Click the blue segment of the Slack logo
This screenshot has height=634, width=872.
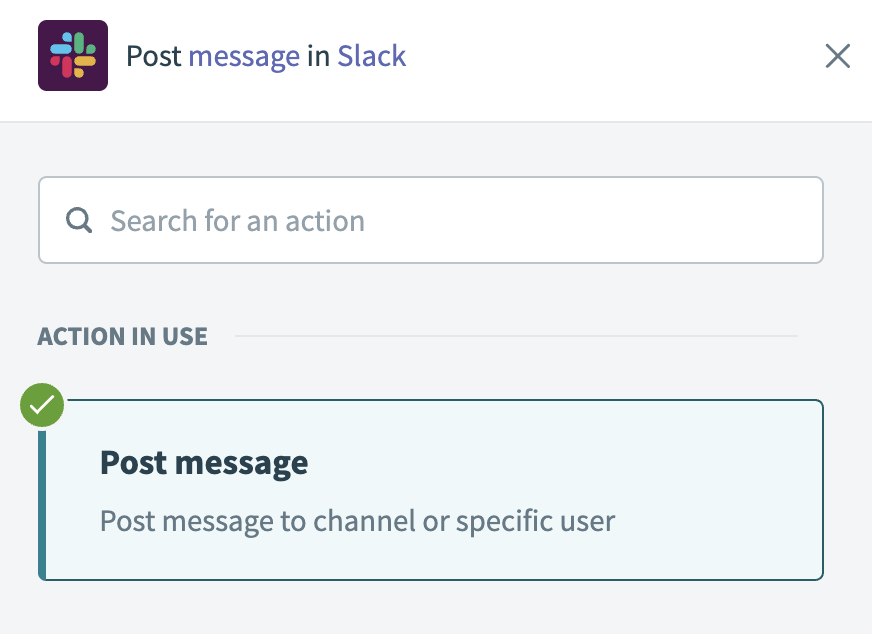(x=60, y=49)
